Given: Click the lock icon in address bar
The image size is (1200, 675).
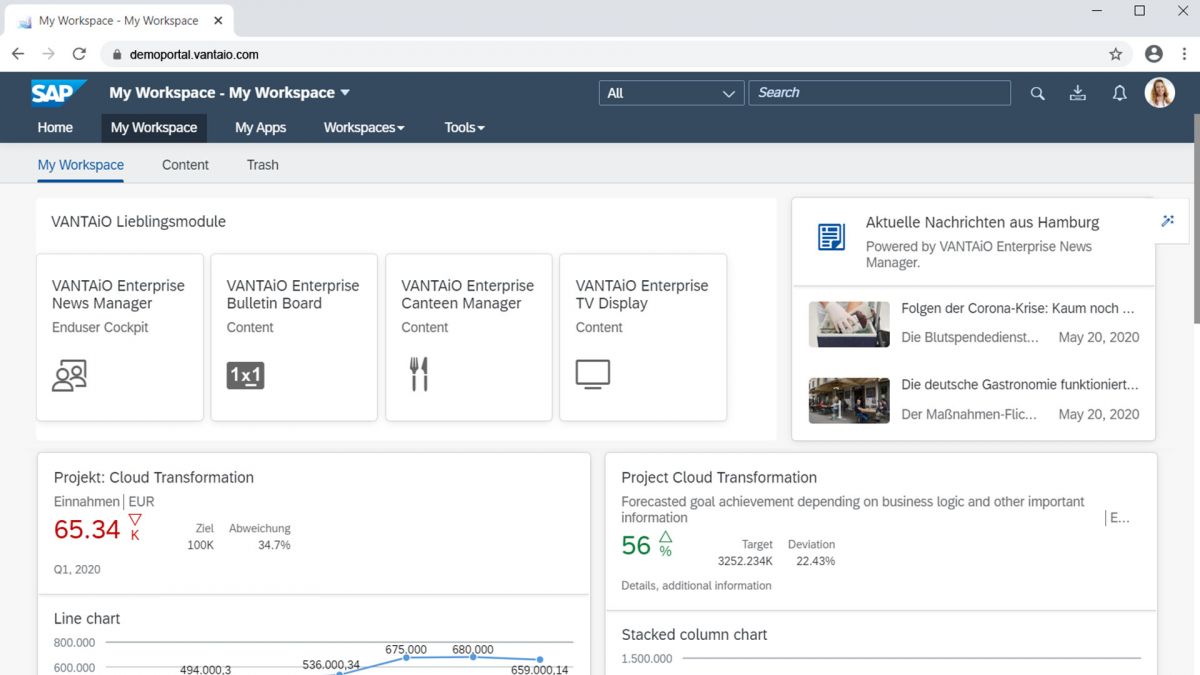Looking at the screenshot, I should (116, 55).
